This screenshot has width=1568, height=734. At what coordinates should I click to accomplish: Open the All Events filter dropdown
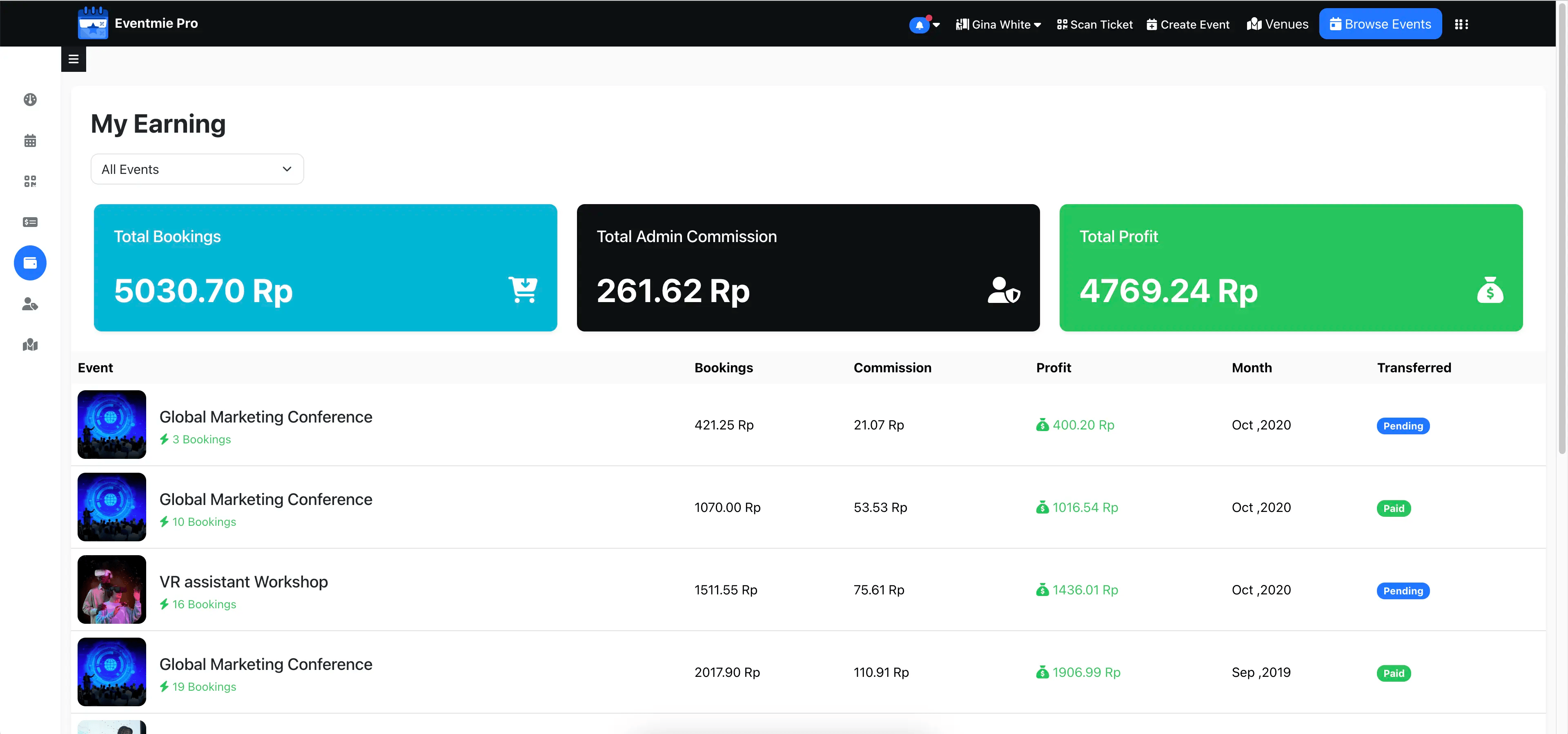point(196,169)
